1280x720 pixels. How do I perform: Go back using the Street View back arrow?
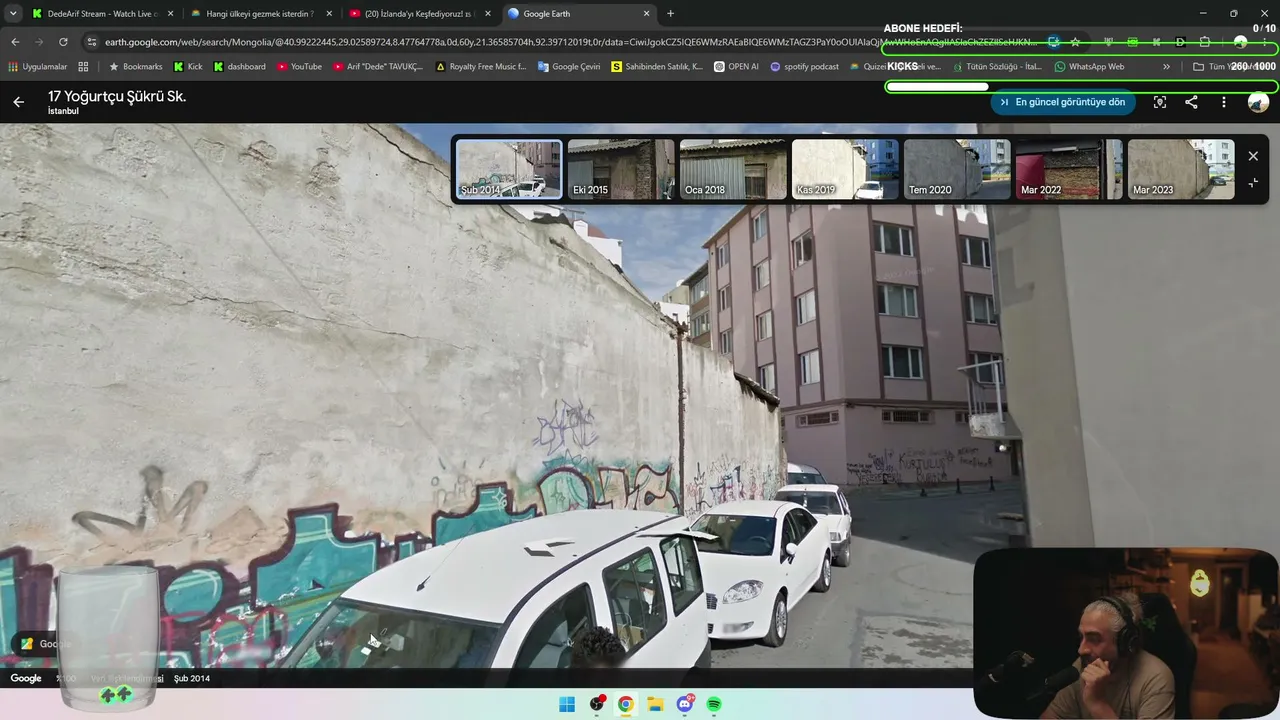19,102
